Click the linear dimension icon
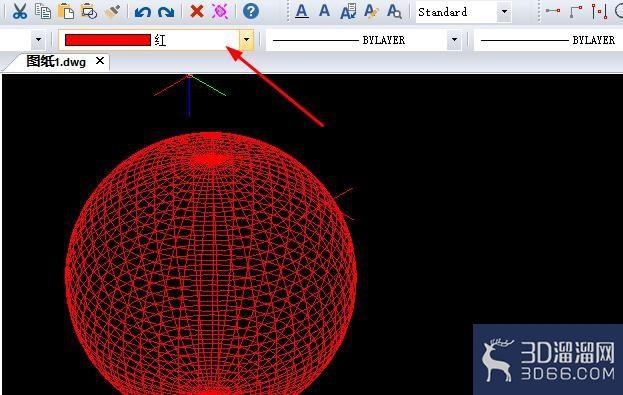623x395 pixels. pos(553,11)
